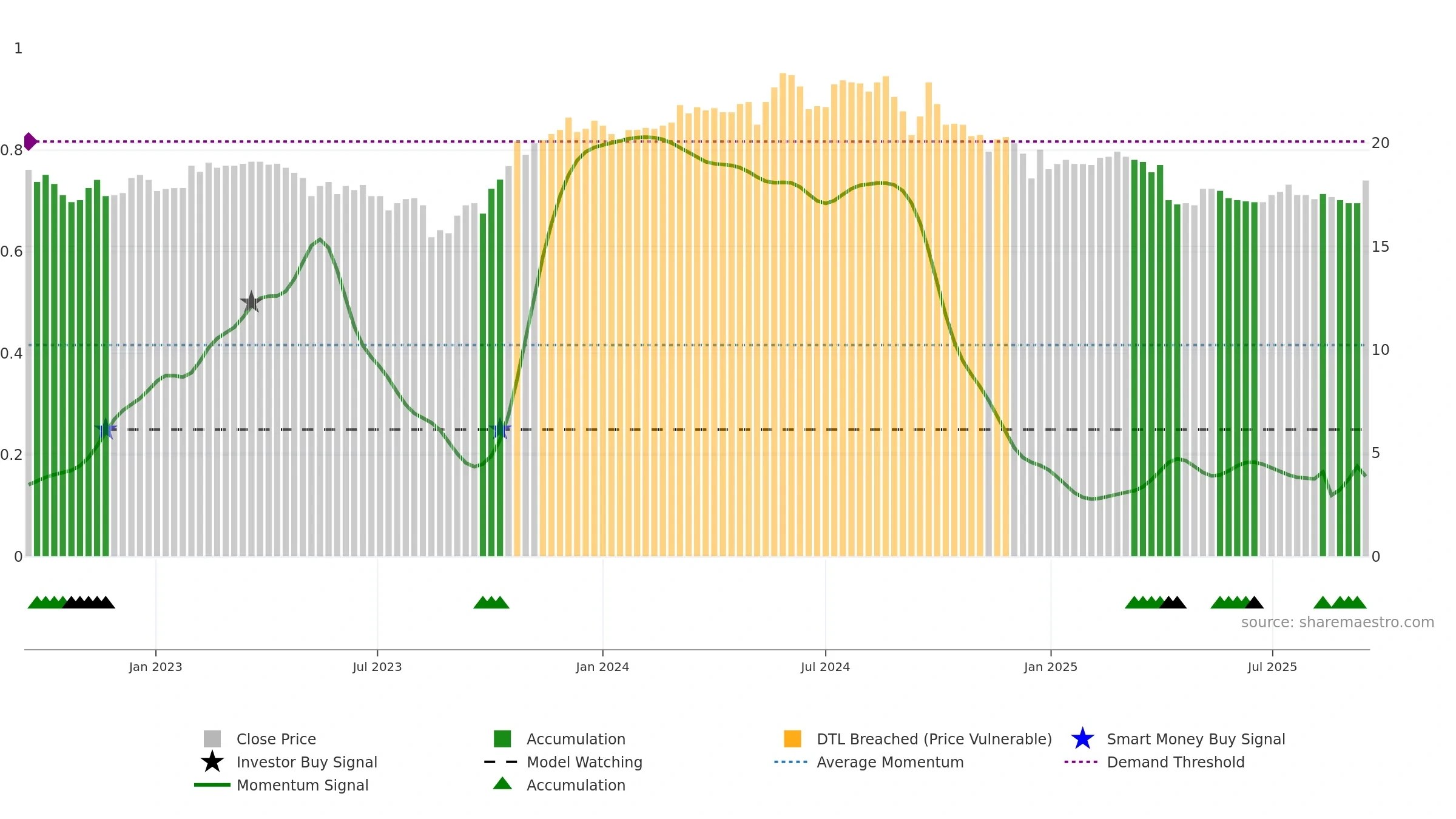1456x819 pixels.
Task: Click the DTL Breached (Price Vulnerable) legend label
Action: pyautogui.click(x=934, y=739)
